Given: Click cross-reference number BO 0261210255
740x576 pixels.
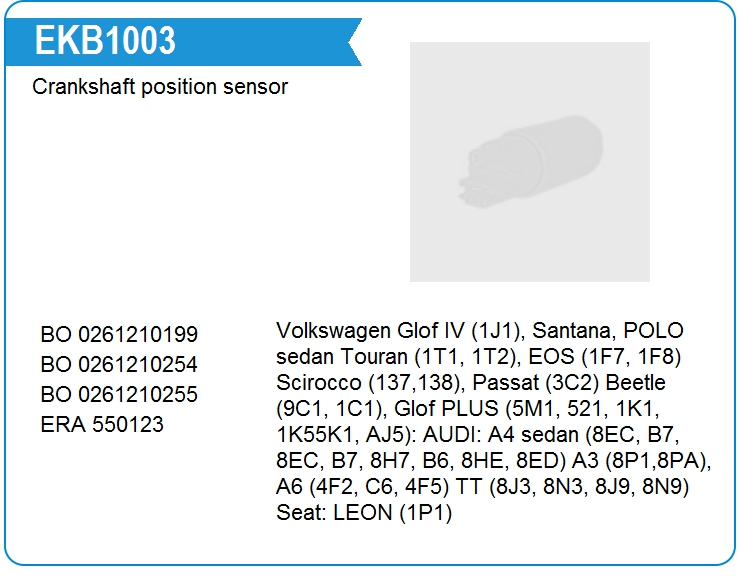Looking at the screenshot, I should tap(119, 394).
